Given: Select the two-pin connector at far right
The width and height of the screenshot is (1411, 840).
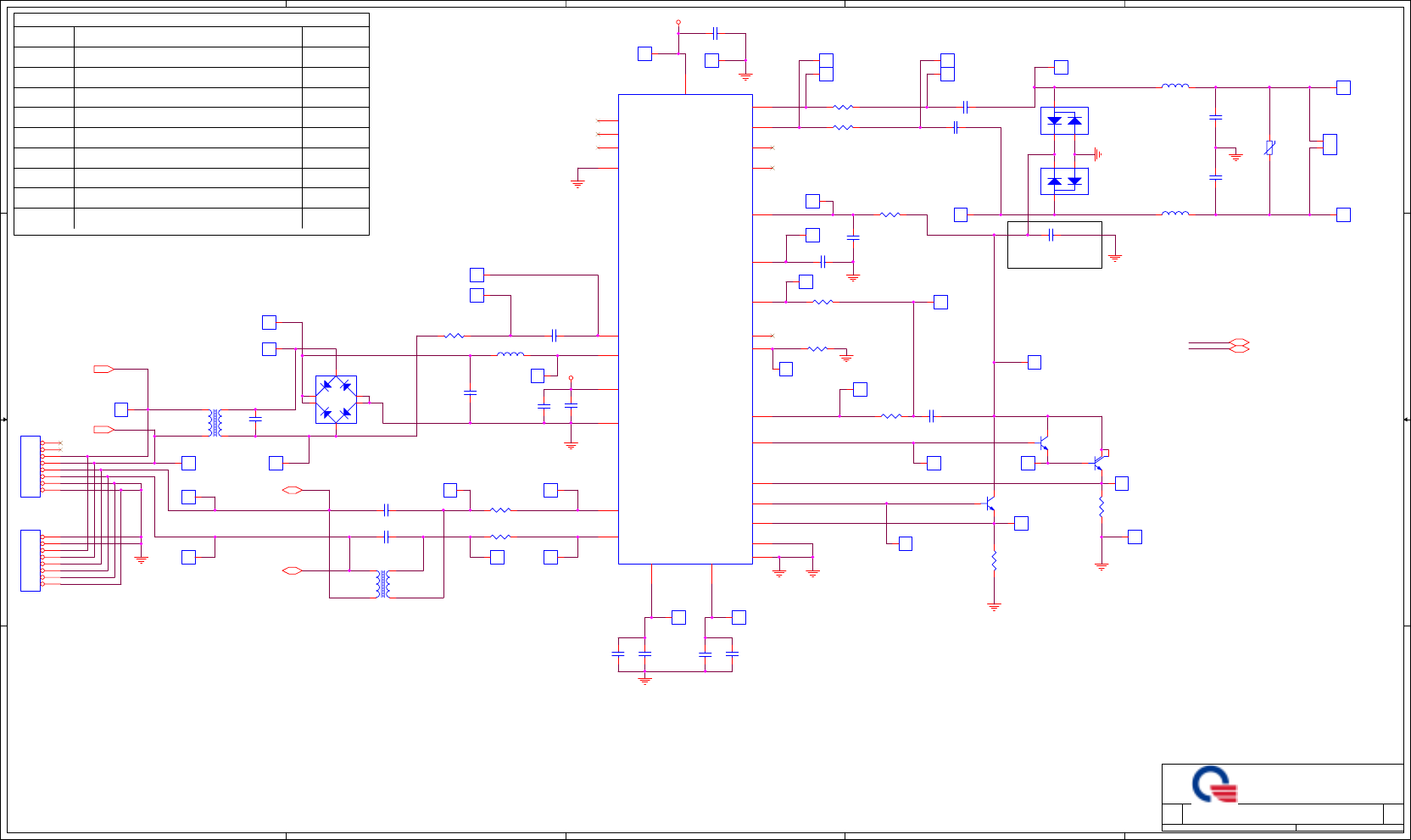Looking at the screenshot, I should tap(1330, 145).
